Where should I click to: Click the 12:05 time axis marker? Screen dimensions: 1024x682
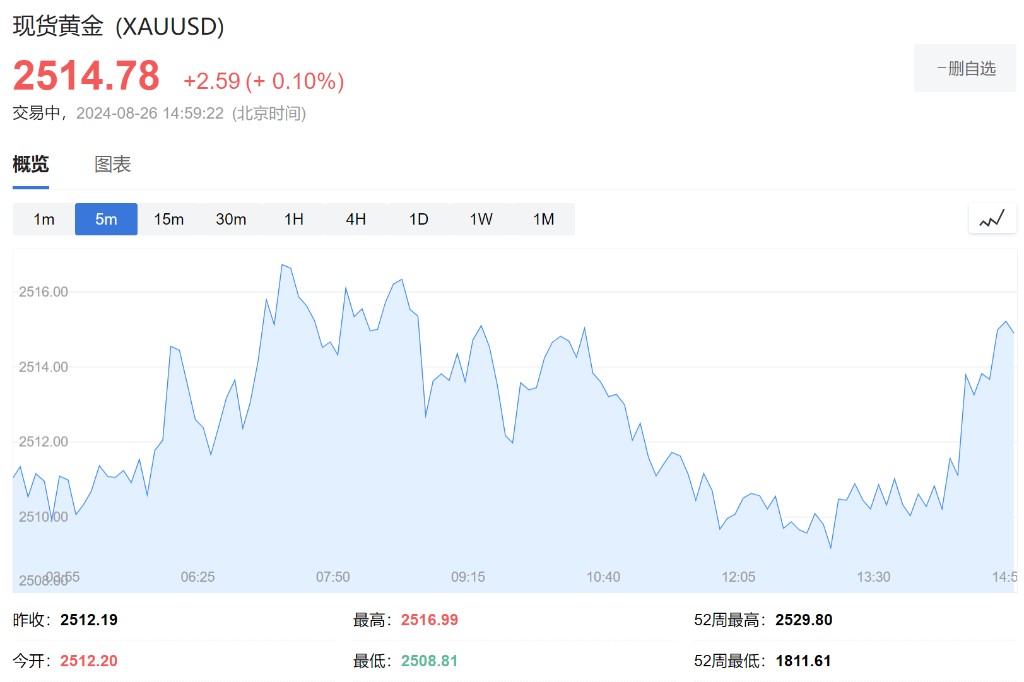pyautogui.click(x=739, y=577)
